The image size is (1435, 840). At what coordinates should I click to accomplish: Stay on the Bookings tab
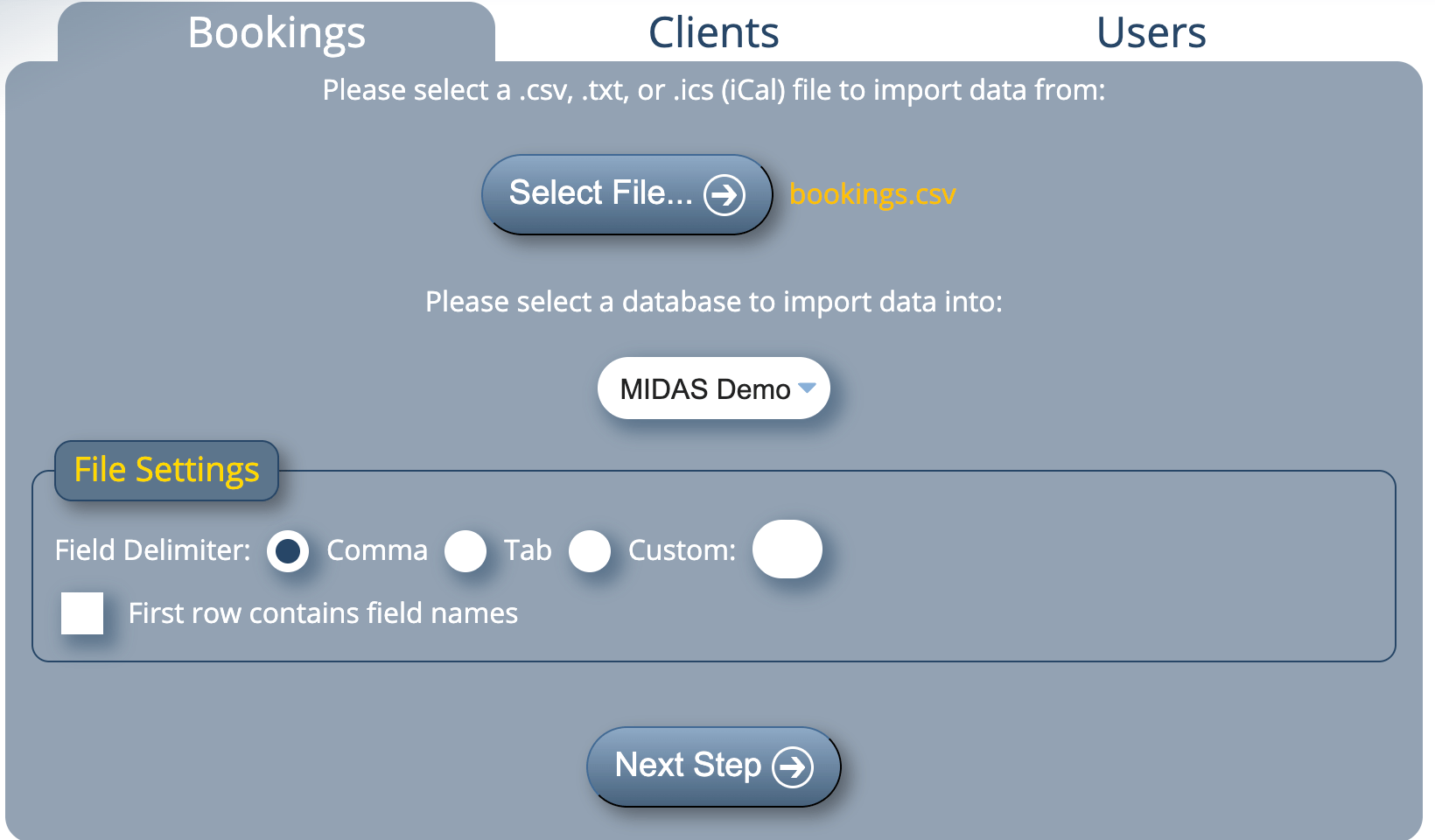[x=276, y=31]
